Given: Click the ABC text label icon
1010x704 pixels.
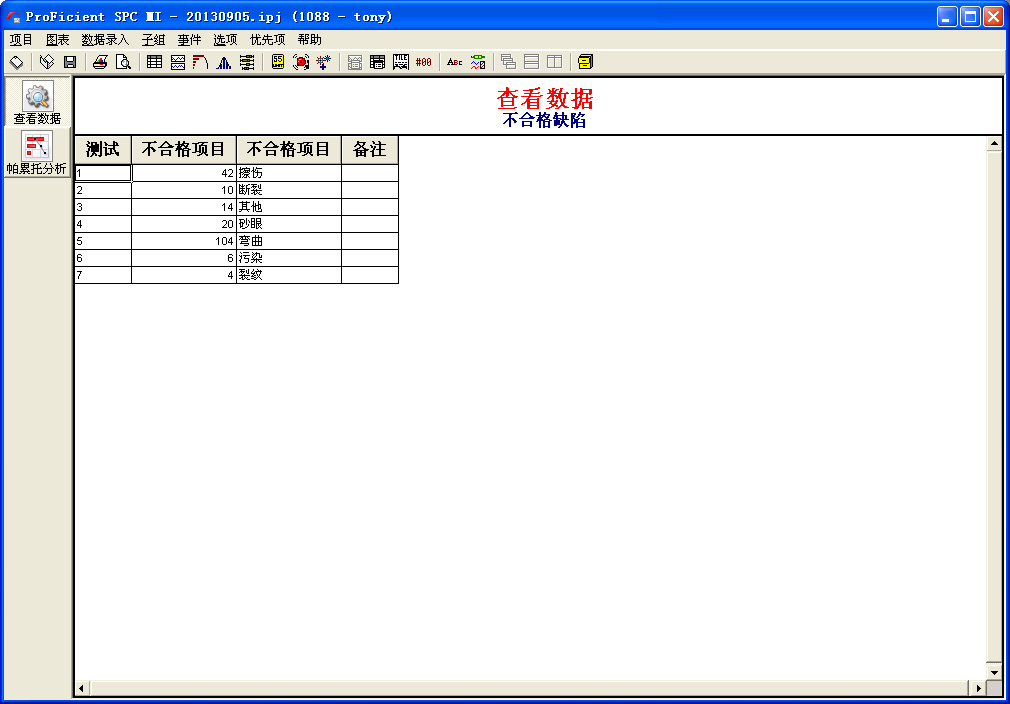Looking at the screenshot, I should [455, 62].
